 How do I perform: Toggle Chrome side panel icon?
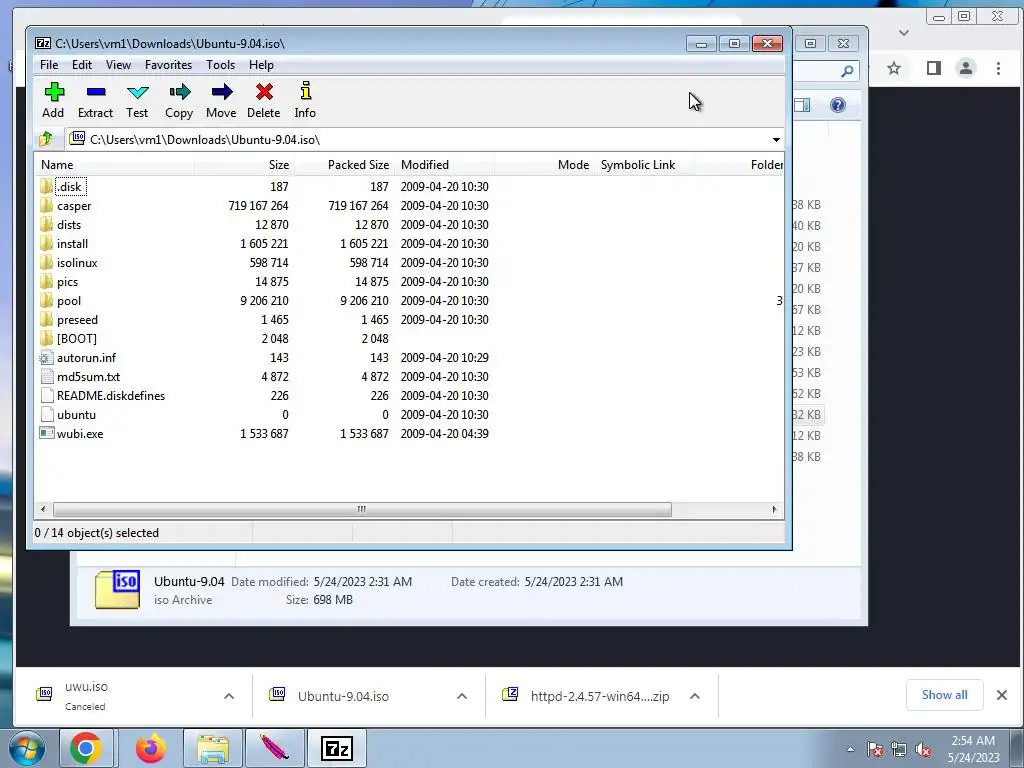934,68
